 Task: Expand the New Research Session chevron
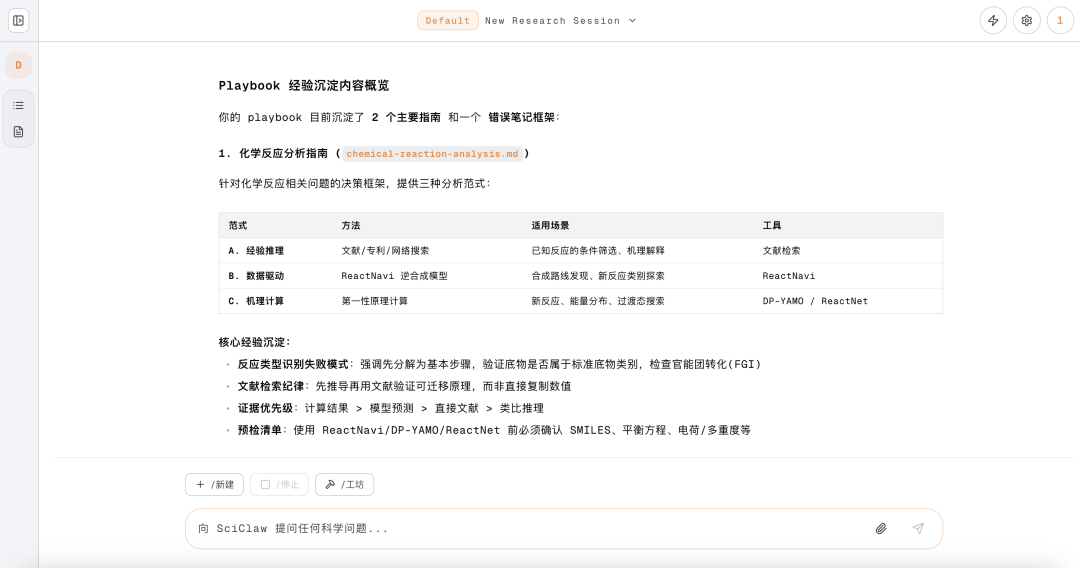(x=632, y=20)
